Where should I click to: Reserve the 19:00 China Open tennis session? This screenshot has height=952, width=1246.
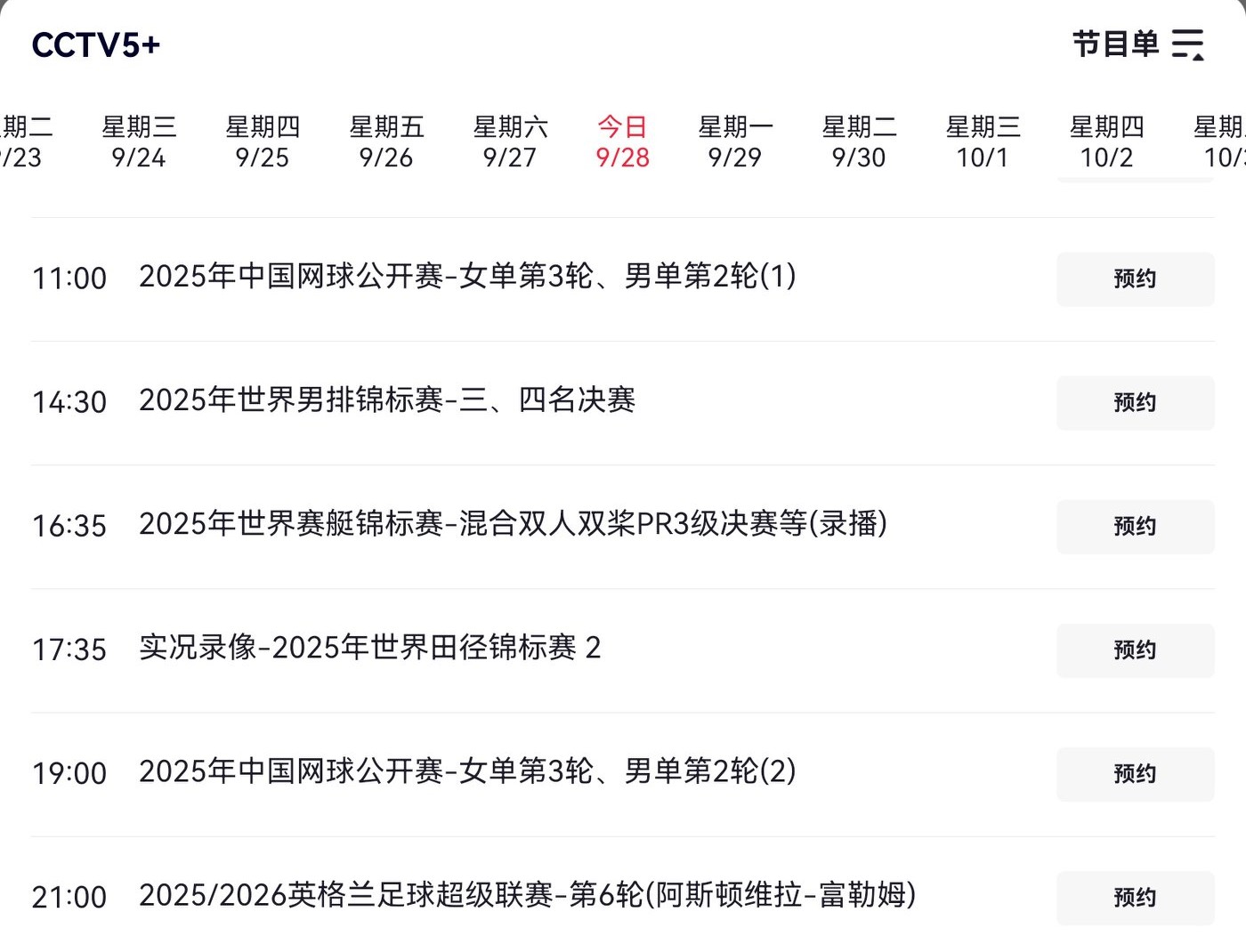(1135, 774)
